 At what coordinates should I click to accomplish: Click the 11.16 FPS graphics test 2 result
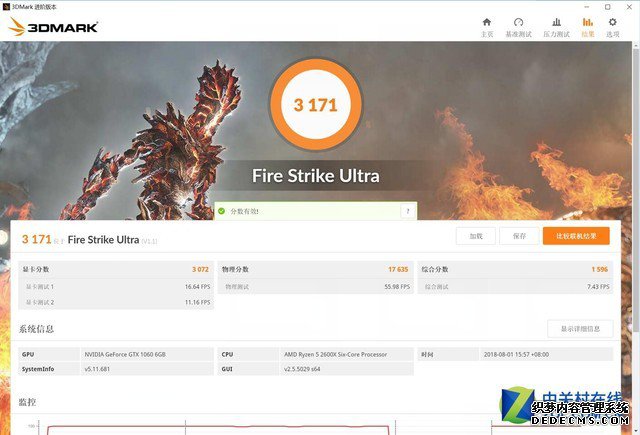[198, 302]
